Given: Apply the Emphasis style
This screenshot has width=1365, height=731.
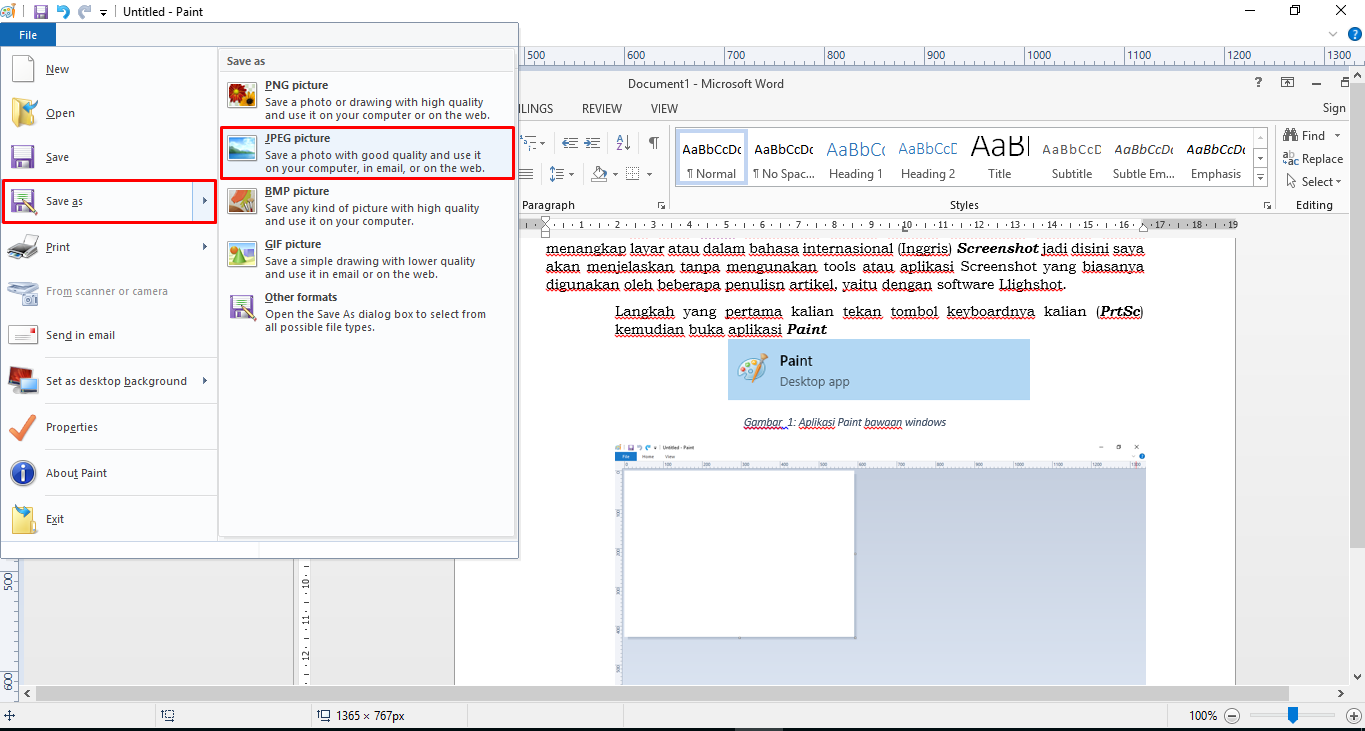Looking at the screenshot, I should [x=1216, y=158].
